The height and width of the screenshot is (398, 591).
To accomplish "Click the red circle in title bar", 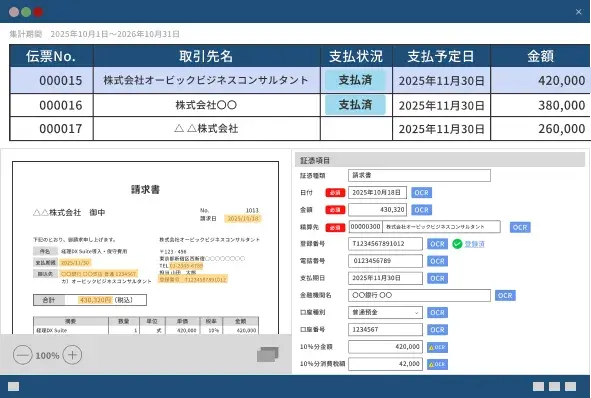I will point(38,12).
